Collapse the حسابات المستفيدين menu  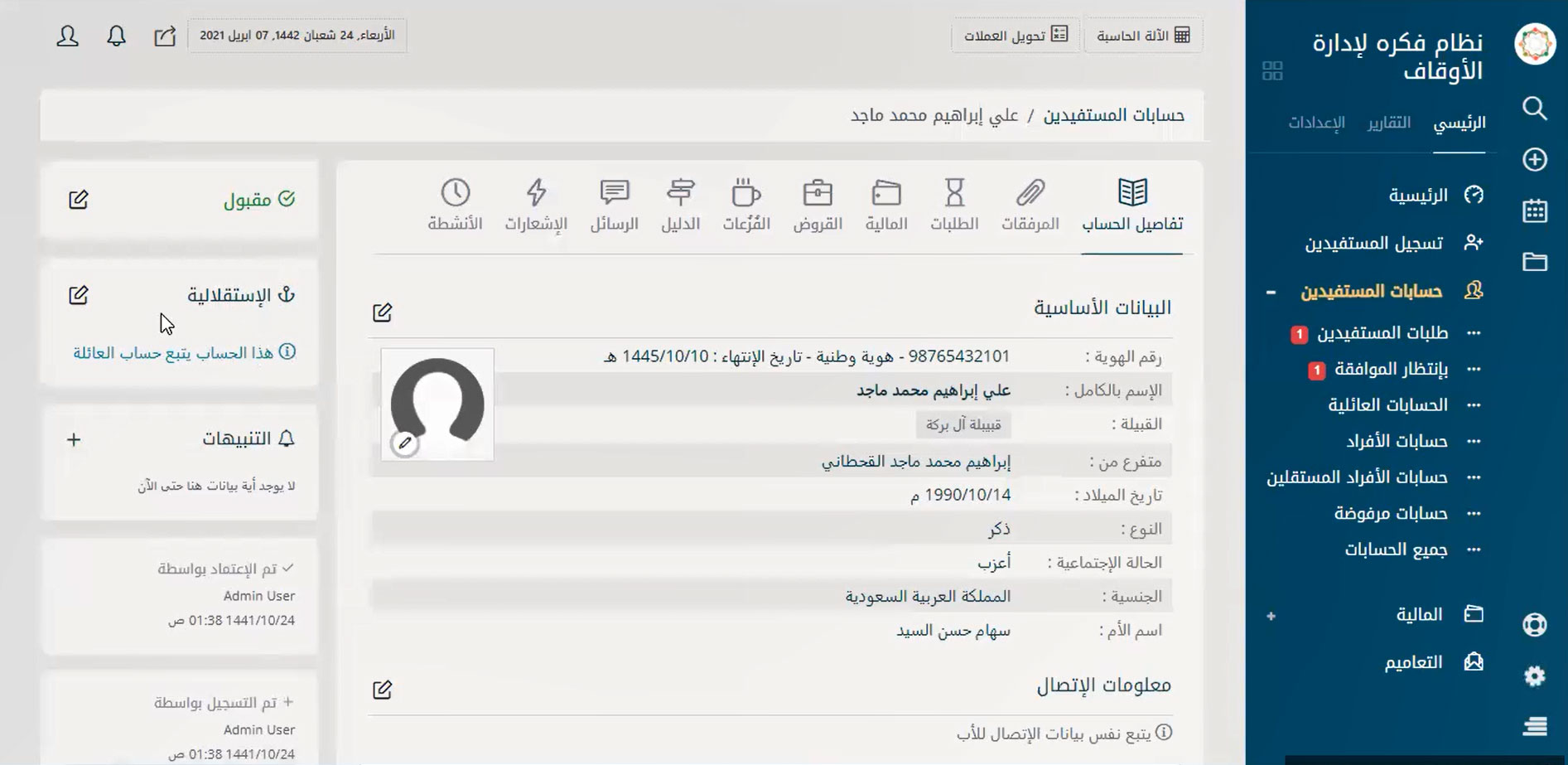1271,292
